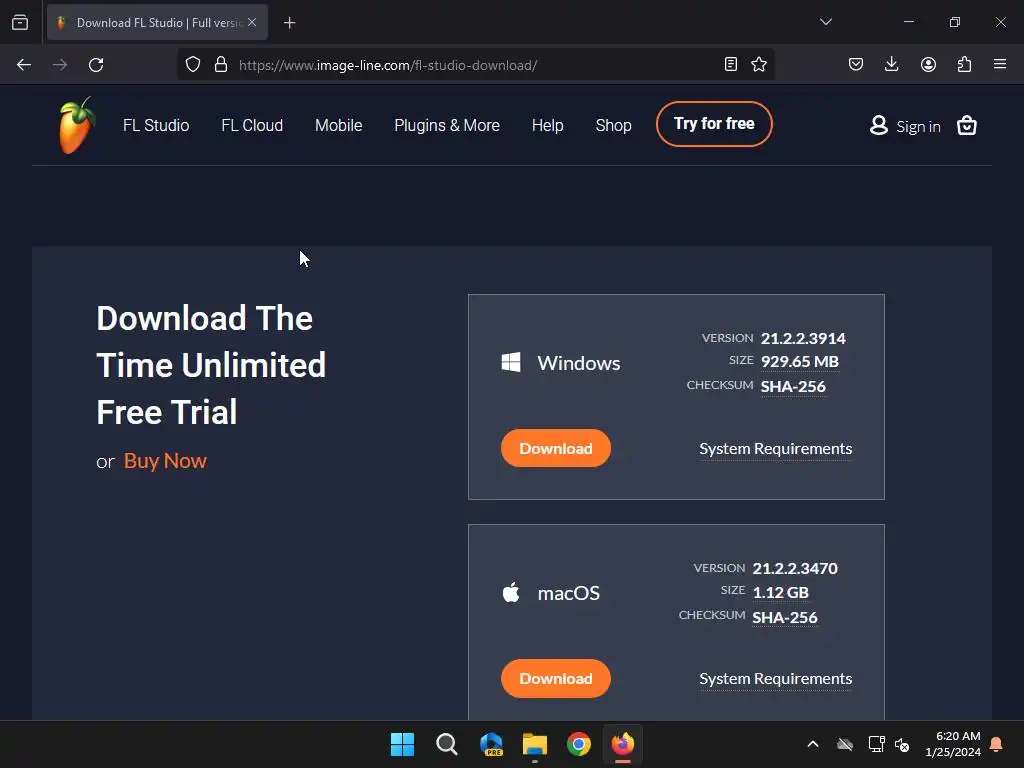The image size is (1024, 768).
Task: Launch Google Chrome from taskbar
Action: pyautogui.click(x=579, y=744)
